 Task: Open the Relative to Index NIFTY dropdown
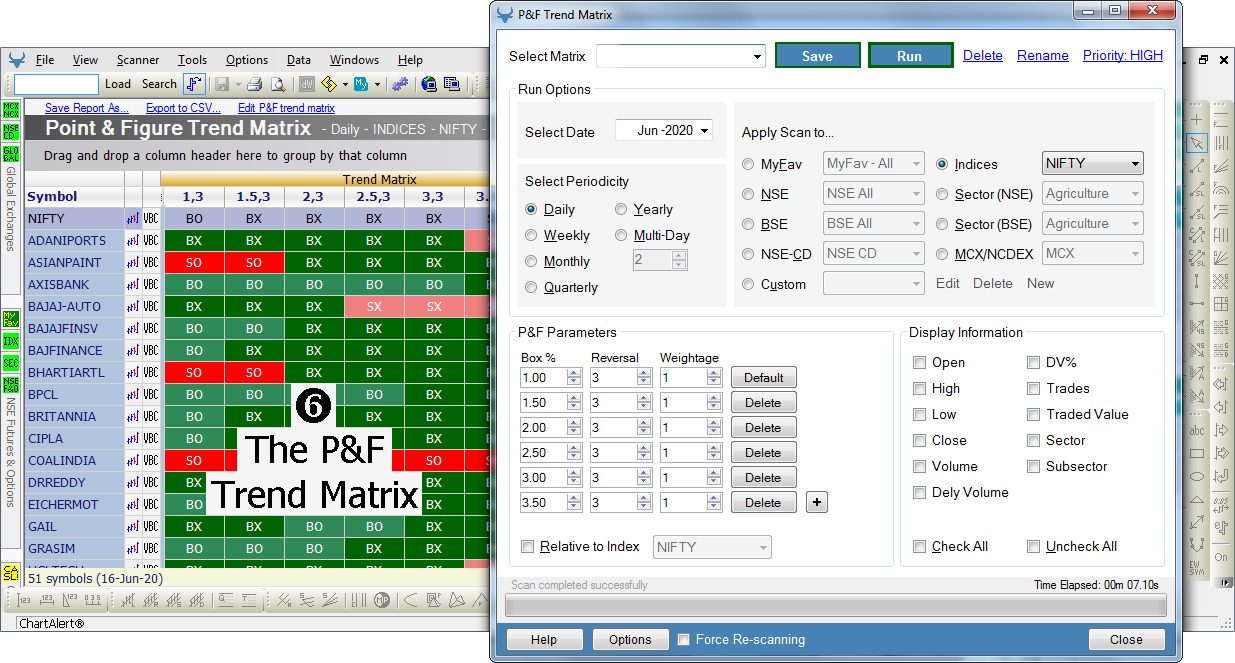(712, 547)
